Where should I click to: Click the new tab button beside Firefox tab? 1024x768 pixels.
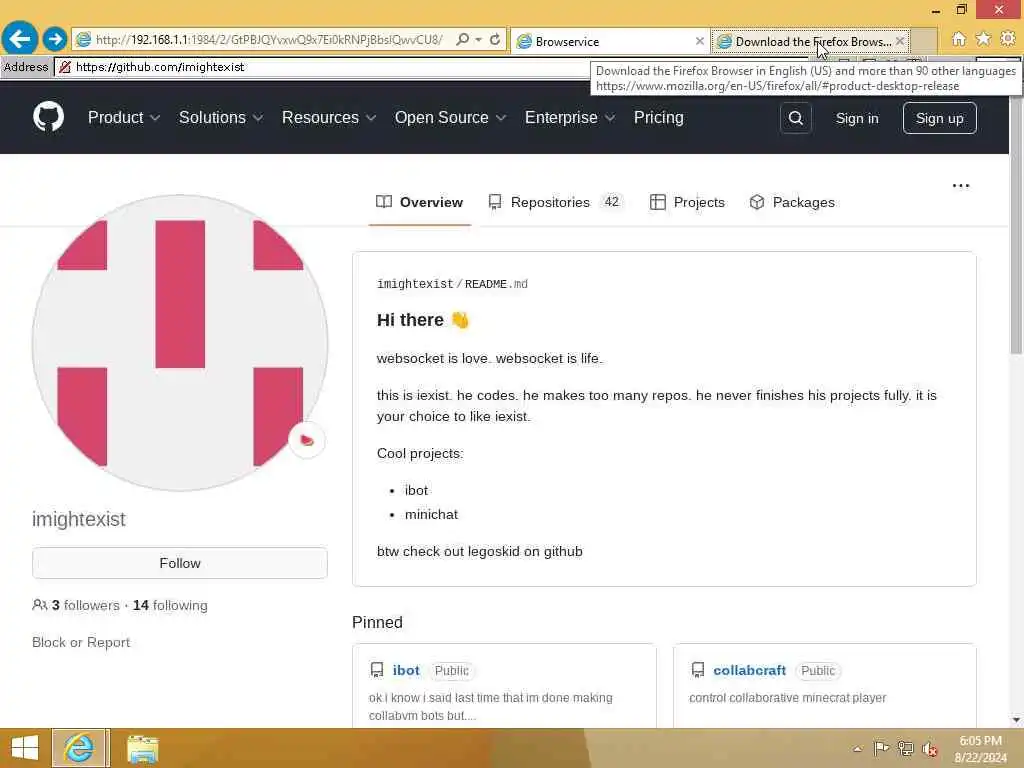pos(923,41)
